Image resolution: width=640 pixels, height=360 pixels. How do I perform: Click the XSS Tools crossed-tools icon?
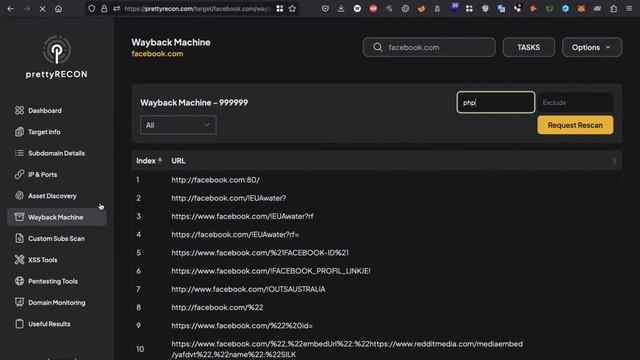pyautogui.click(x=19, y=260)
